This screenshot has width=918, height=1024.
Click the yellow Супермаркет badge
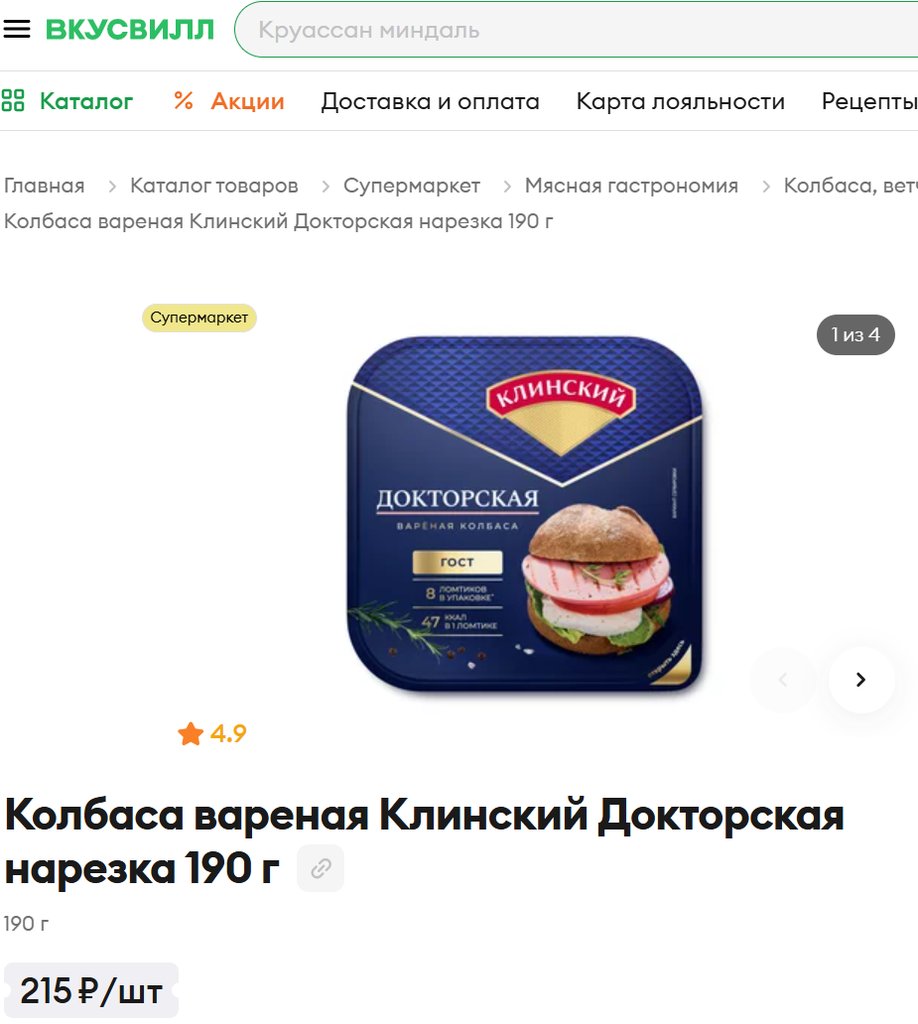[x=199, y=318]
